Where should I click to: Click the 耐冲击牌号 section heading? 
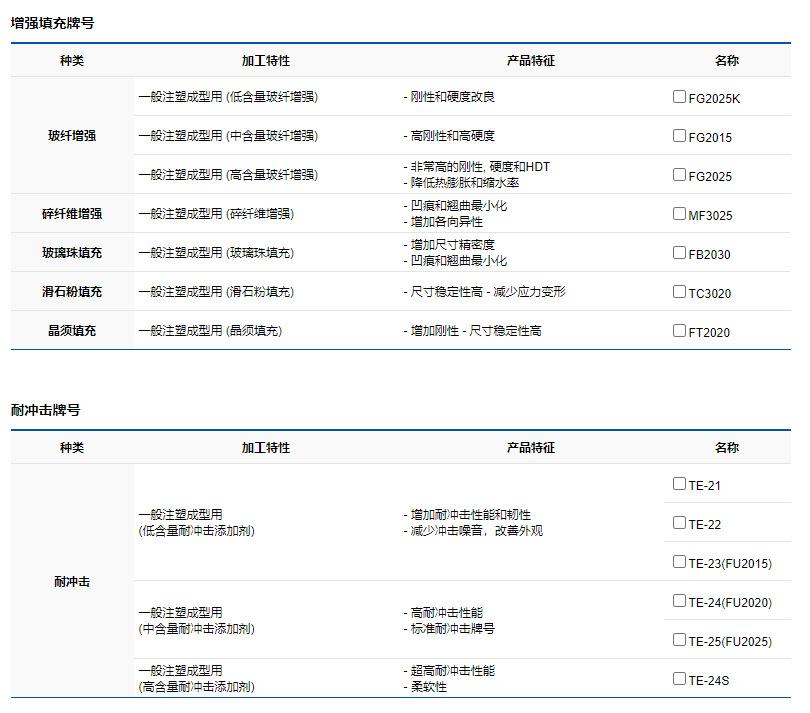(45, 410)
